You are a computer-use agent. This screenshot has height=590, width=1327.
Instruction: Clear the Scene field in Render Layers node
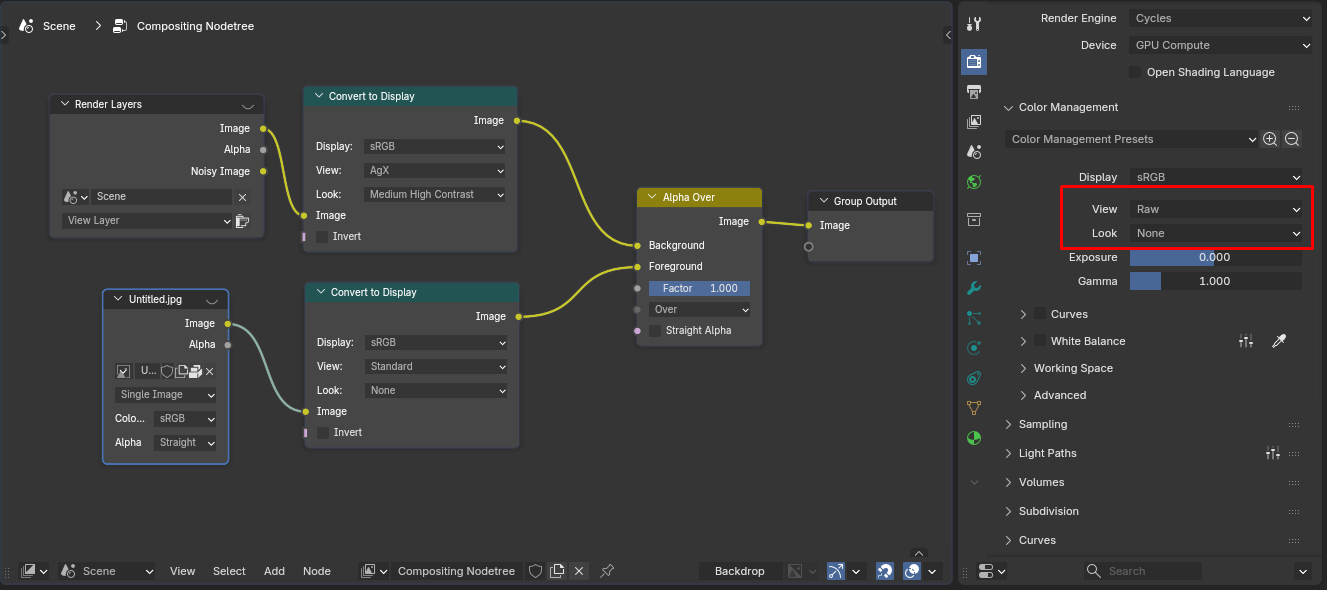tap(242, 197)
